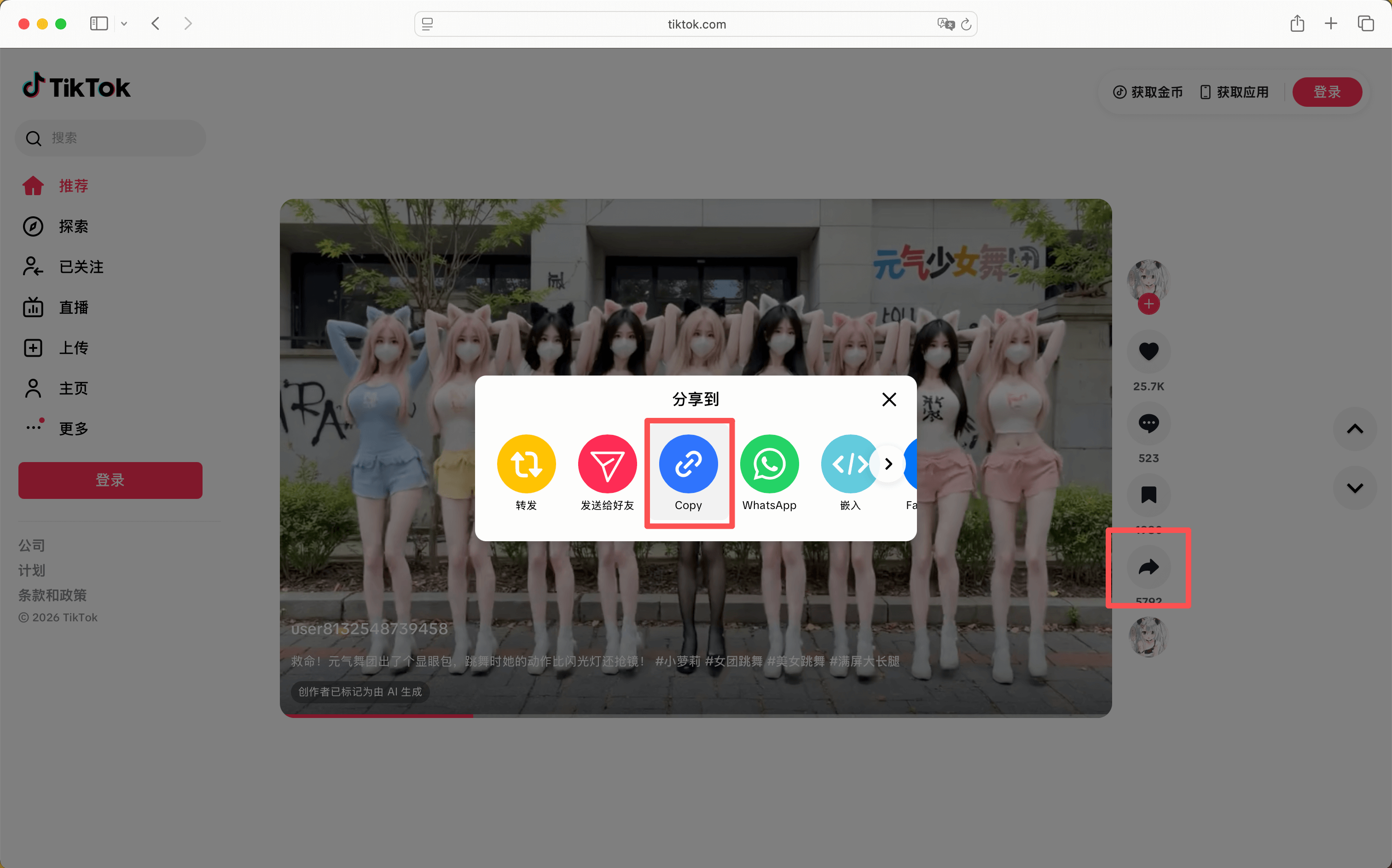Like the video with the heart icon
1392x868 pixels.
(1148, 351)
